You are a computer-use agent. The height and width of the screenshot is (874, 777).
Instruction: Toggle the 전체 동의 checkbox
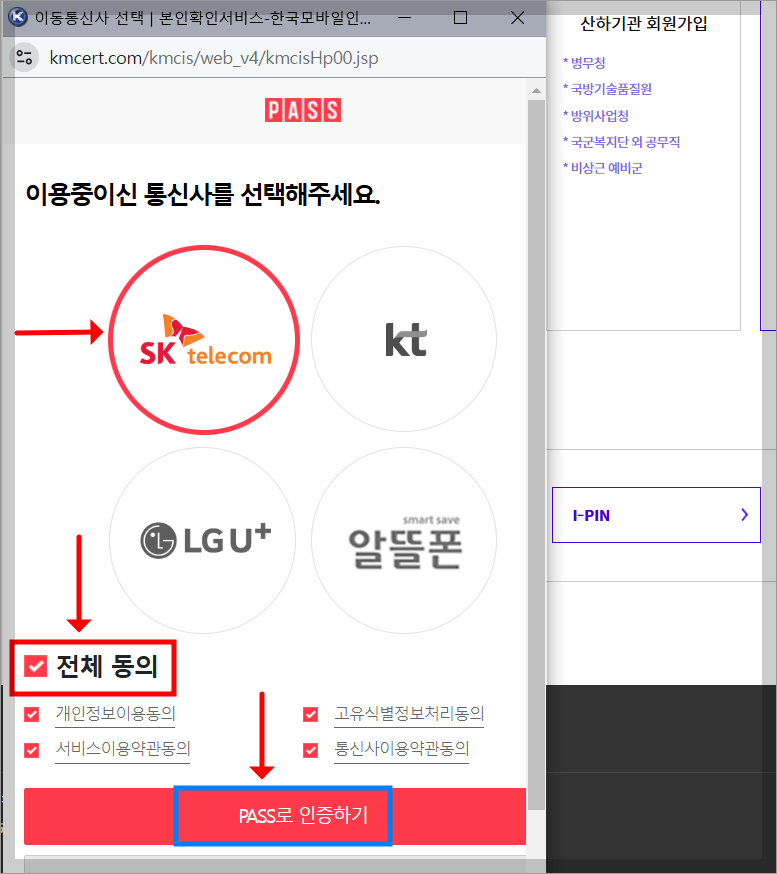pos(35,666)
